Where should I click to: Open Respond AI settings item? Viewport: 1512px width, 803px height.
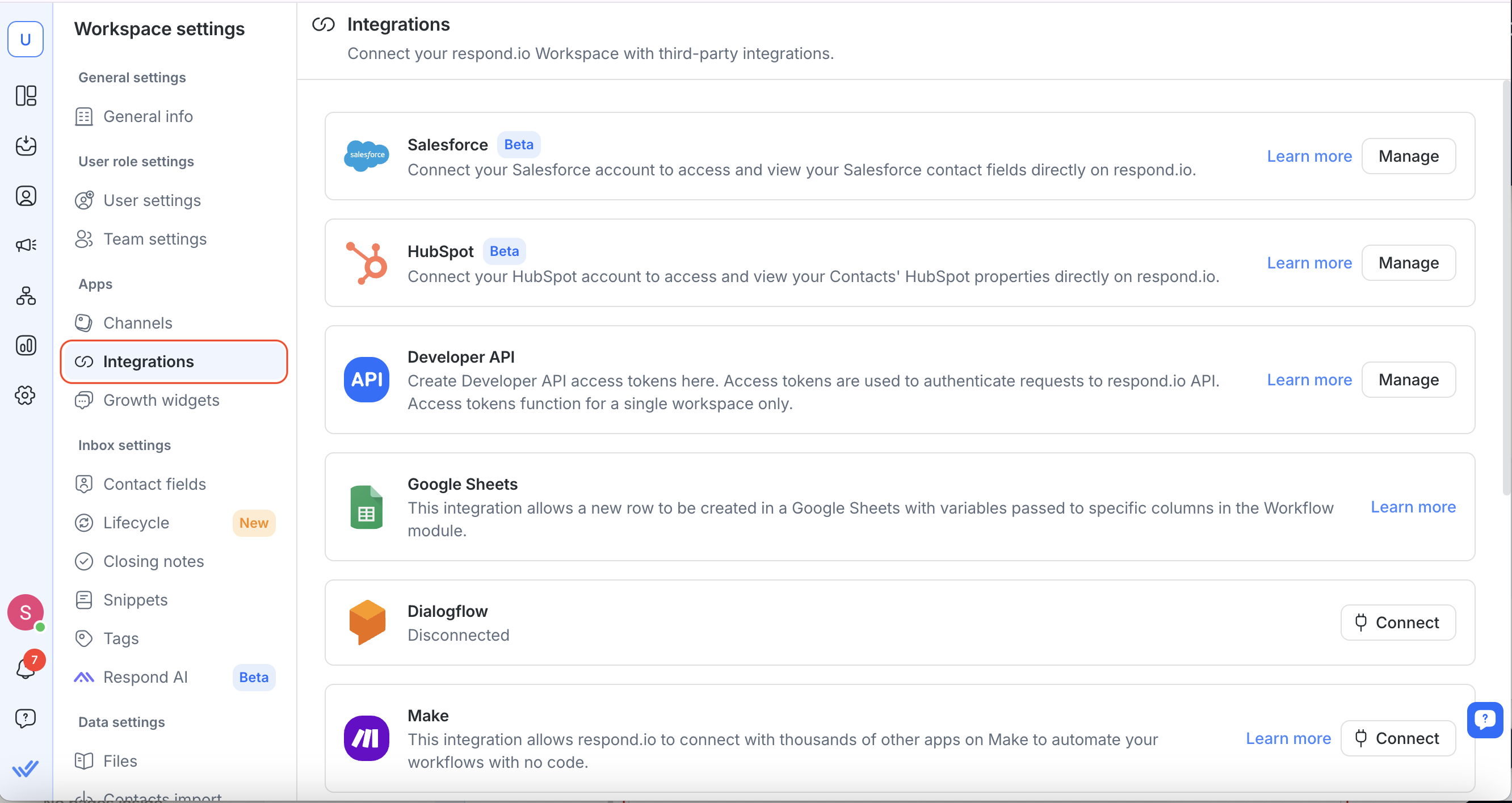[145, 677]
